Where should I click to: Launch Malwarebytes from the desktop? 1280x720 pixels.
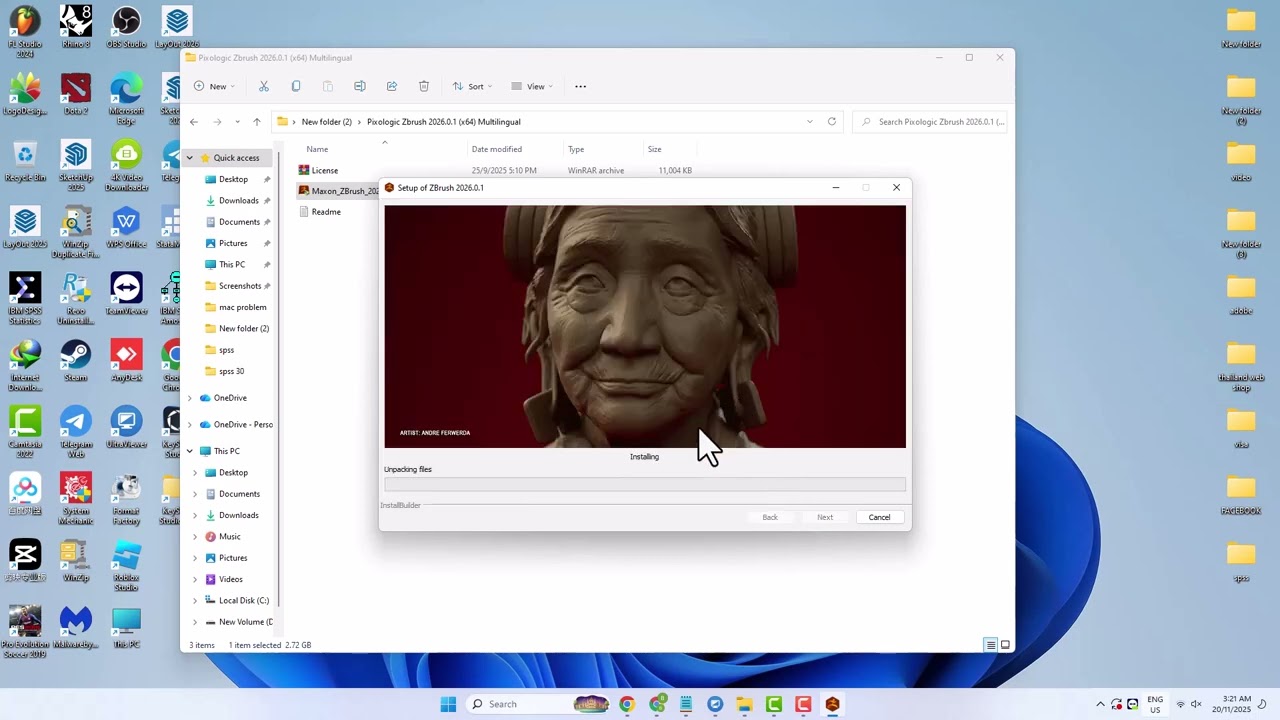click(x=76, y=628)
